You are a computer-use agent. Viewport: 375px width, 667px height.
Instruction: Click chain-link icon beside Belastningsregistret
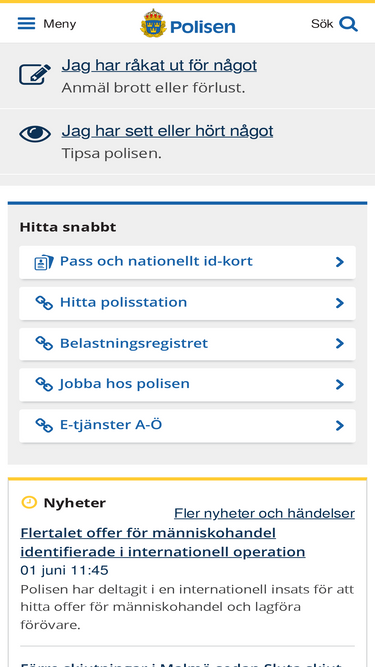(x=44, y=343)
